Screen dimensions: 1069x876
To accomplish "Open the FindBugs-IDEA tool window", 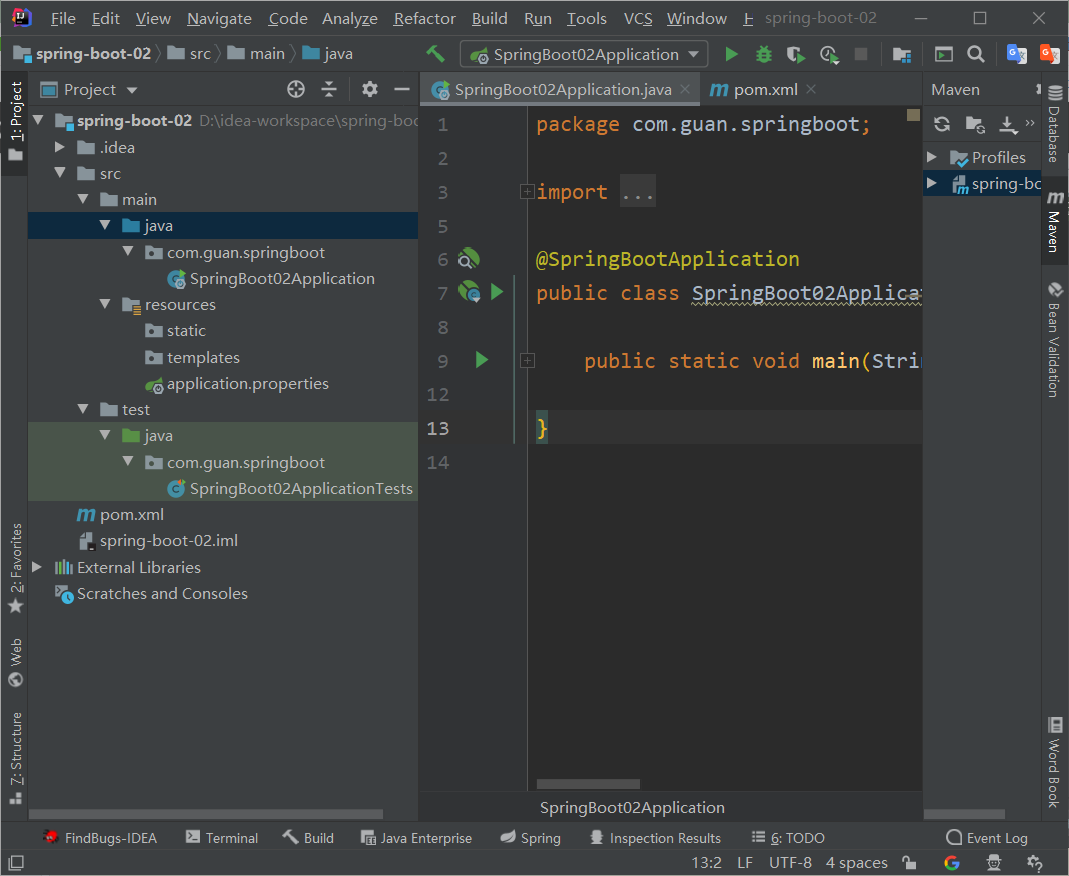I will click(x=100, y=838).
